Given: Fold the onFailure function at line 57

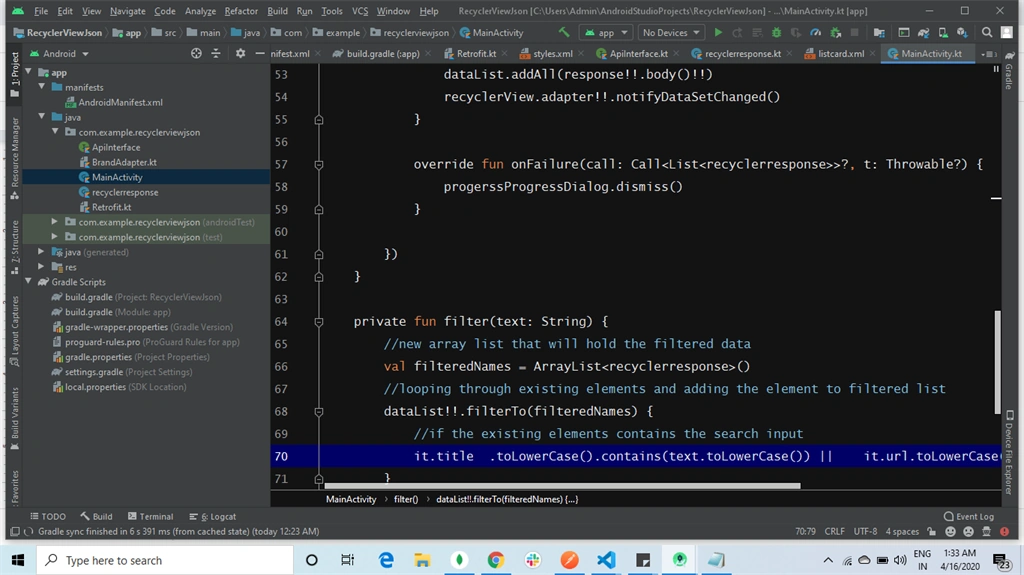Looking at the screenshot, I should click(319, 165).
